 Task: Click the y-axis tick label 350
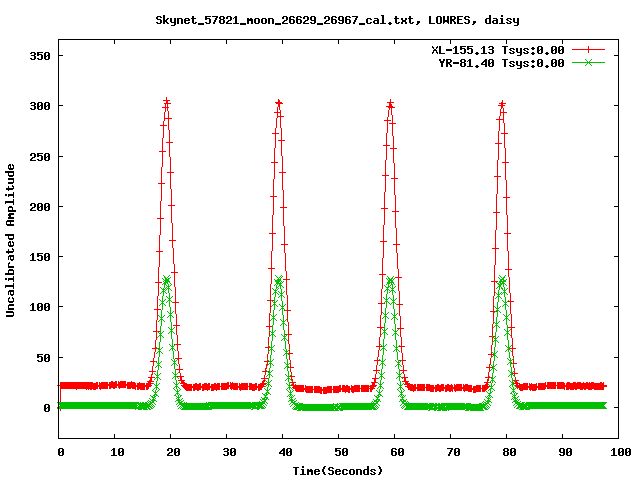tap(40, 56)
